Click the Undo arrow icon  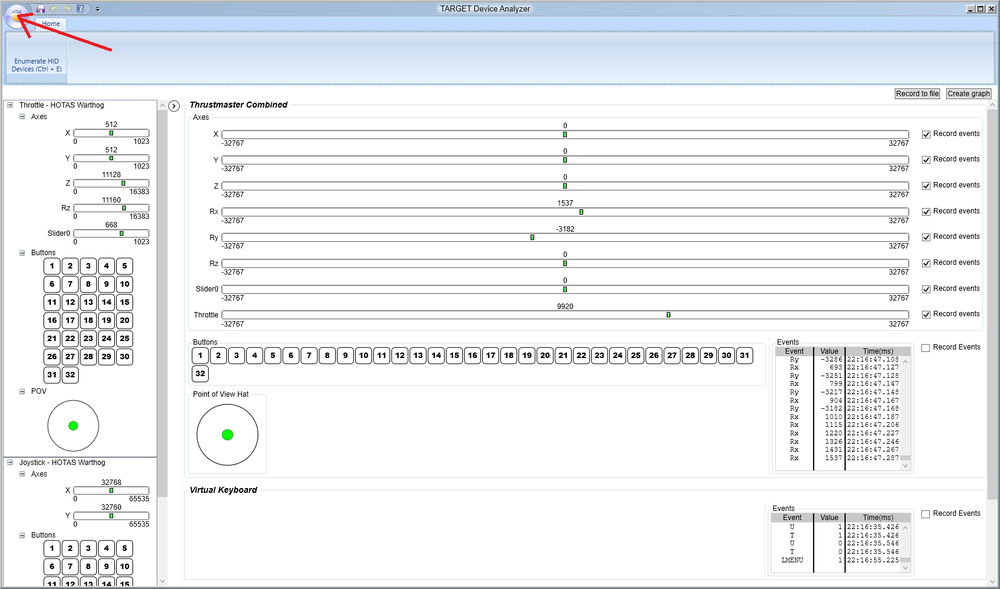click(53, 8)
